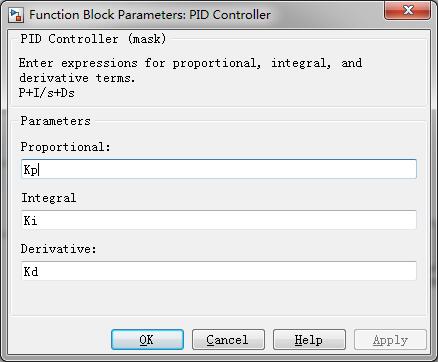Focus the Integral Ki input field
438x362 pixels.
219,220
